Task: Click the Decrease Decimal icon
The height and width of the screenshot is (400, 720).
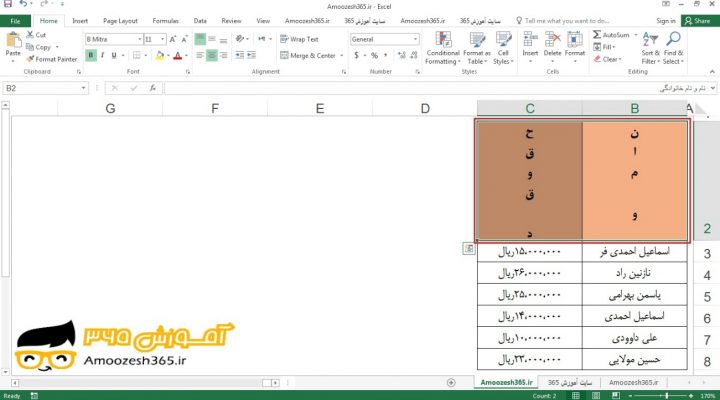Action: point(414,55)
